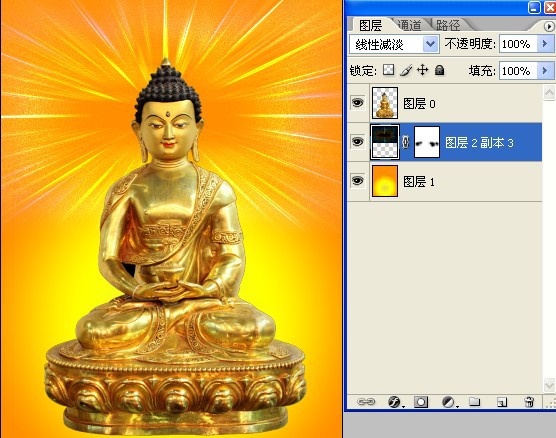Delete layer with trash icon
This screenshot has height=438, width=556.
tap(529, 402)
